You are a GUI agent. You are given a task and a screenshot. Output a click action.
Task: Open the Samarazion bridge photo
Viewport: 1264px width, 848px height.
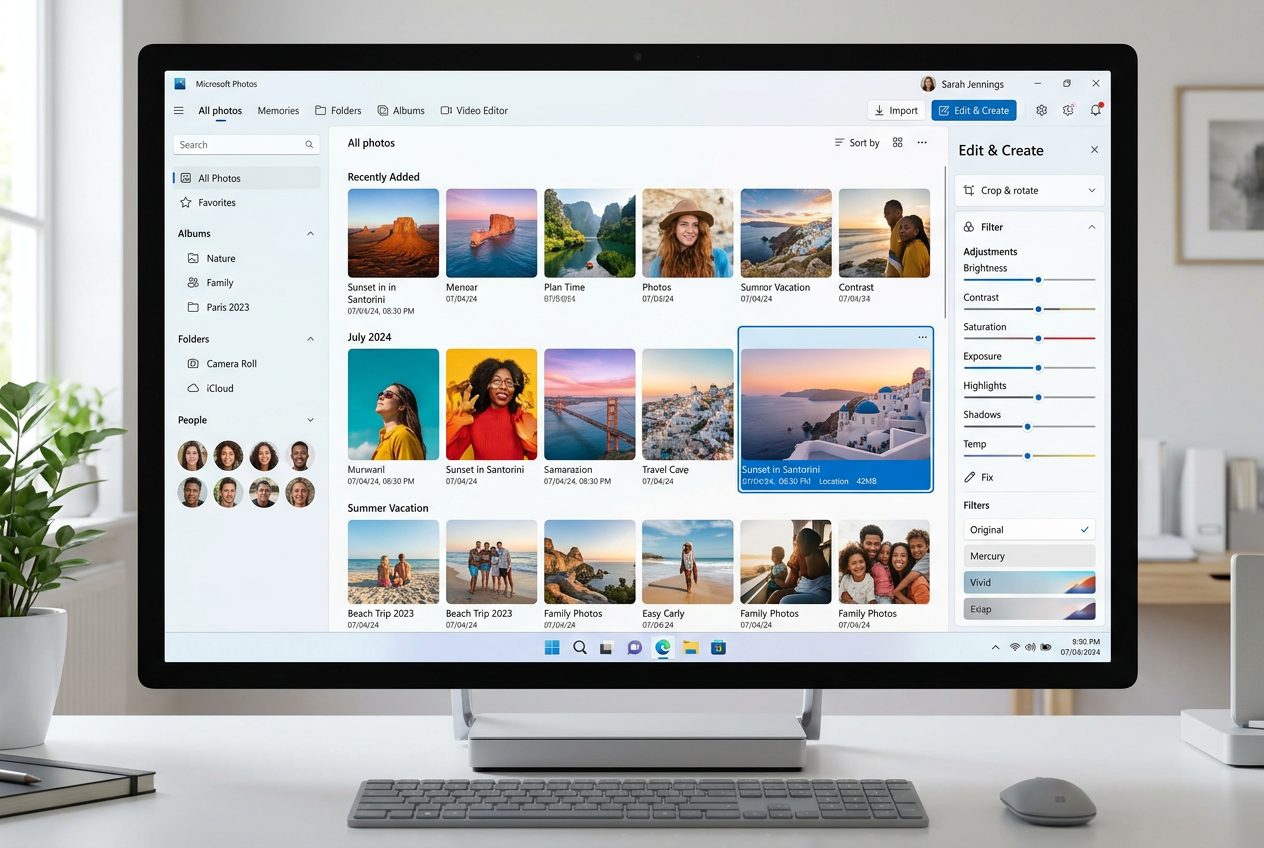pyautogui.click(x=590, y=404)
